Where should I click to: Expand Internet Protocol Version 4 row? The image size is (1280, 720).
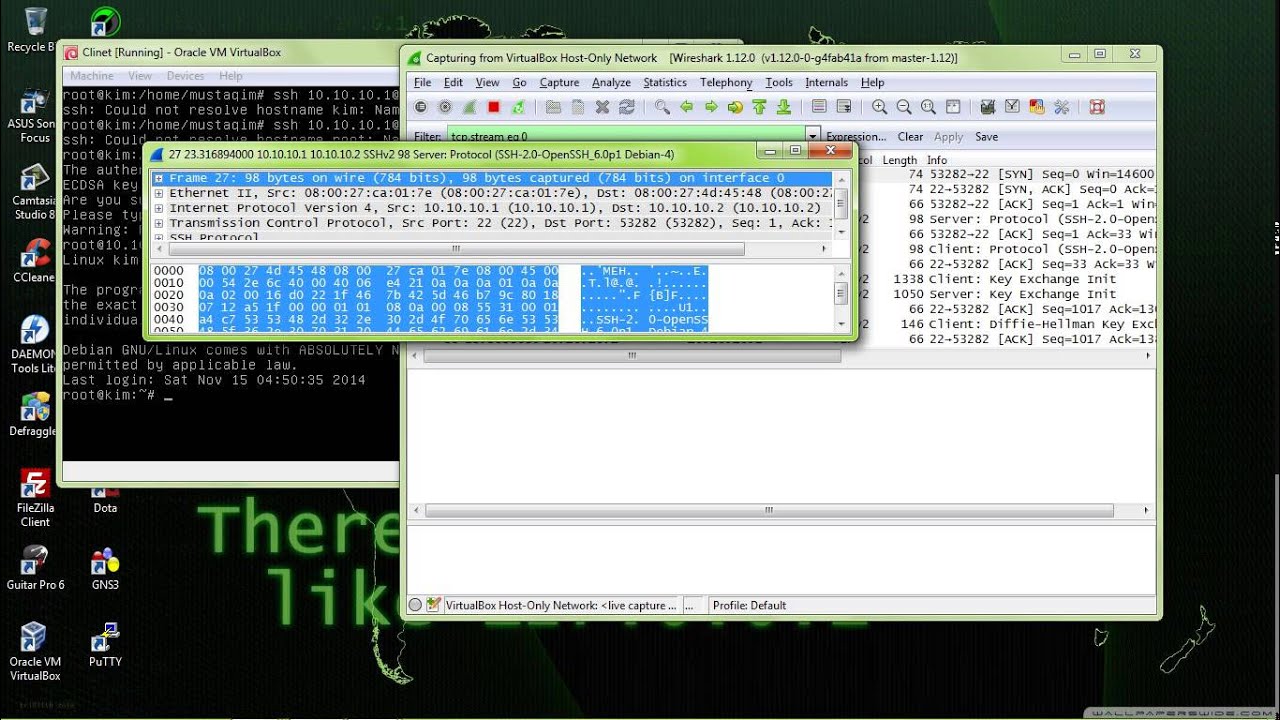pyautogui.click(x=159, y=208)
